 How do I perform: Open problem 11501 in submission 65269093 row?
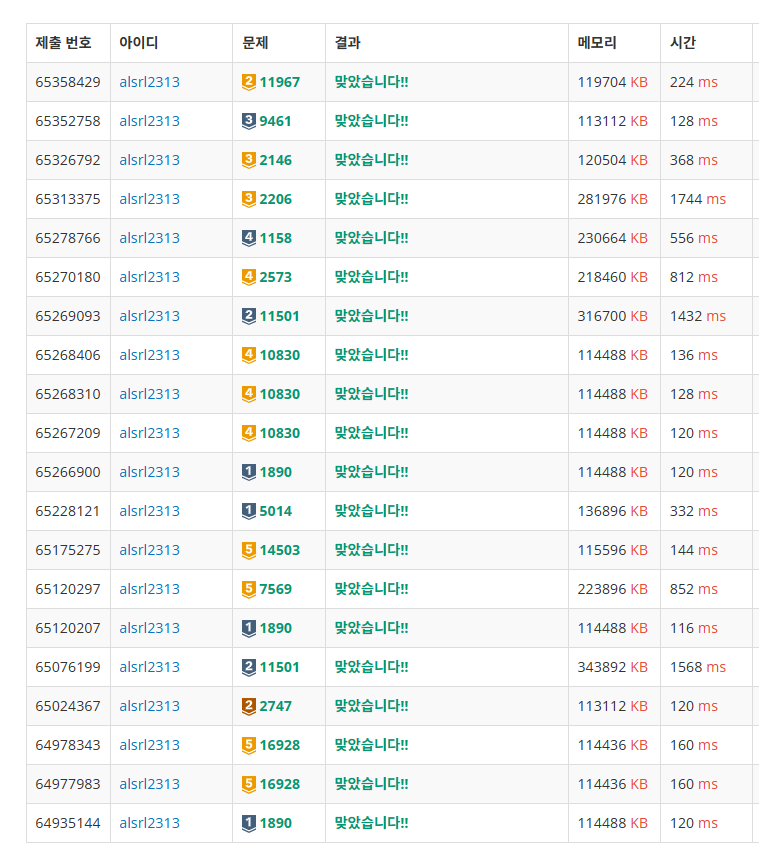(280, 316)
